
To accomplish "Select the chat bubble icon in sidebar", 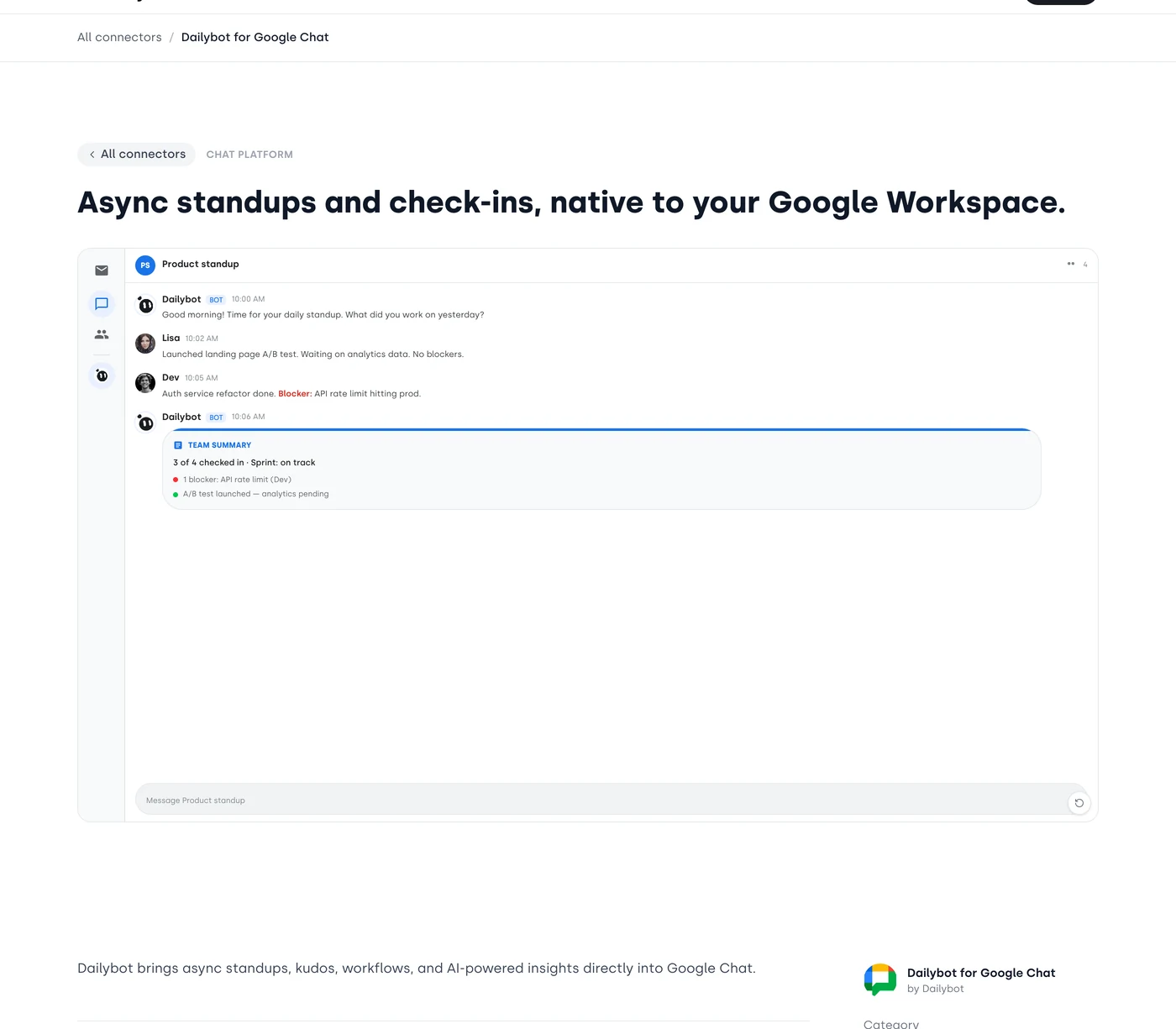I will click(x=102, y=303).
